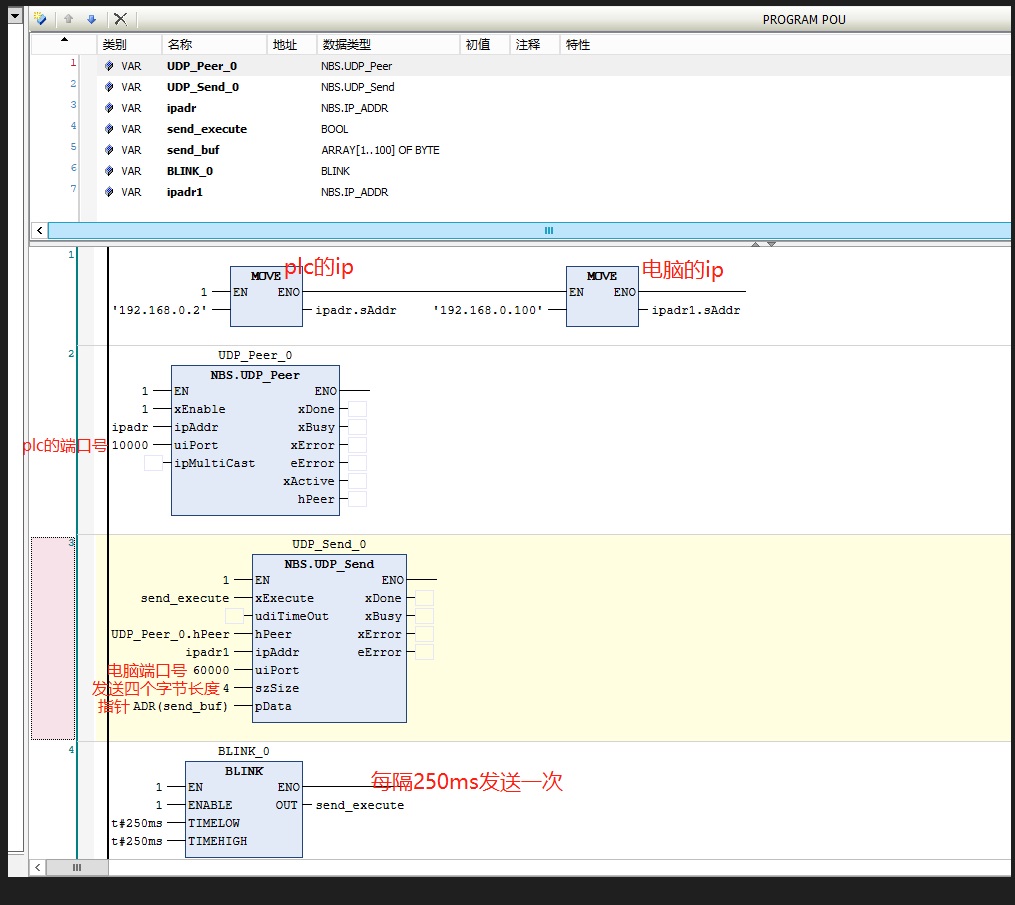Click the xDone output box of UDP_Peer

point(357,408)
